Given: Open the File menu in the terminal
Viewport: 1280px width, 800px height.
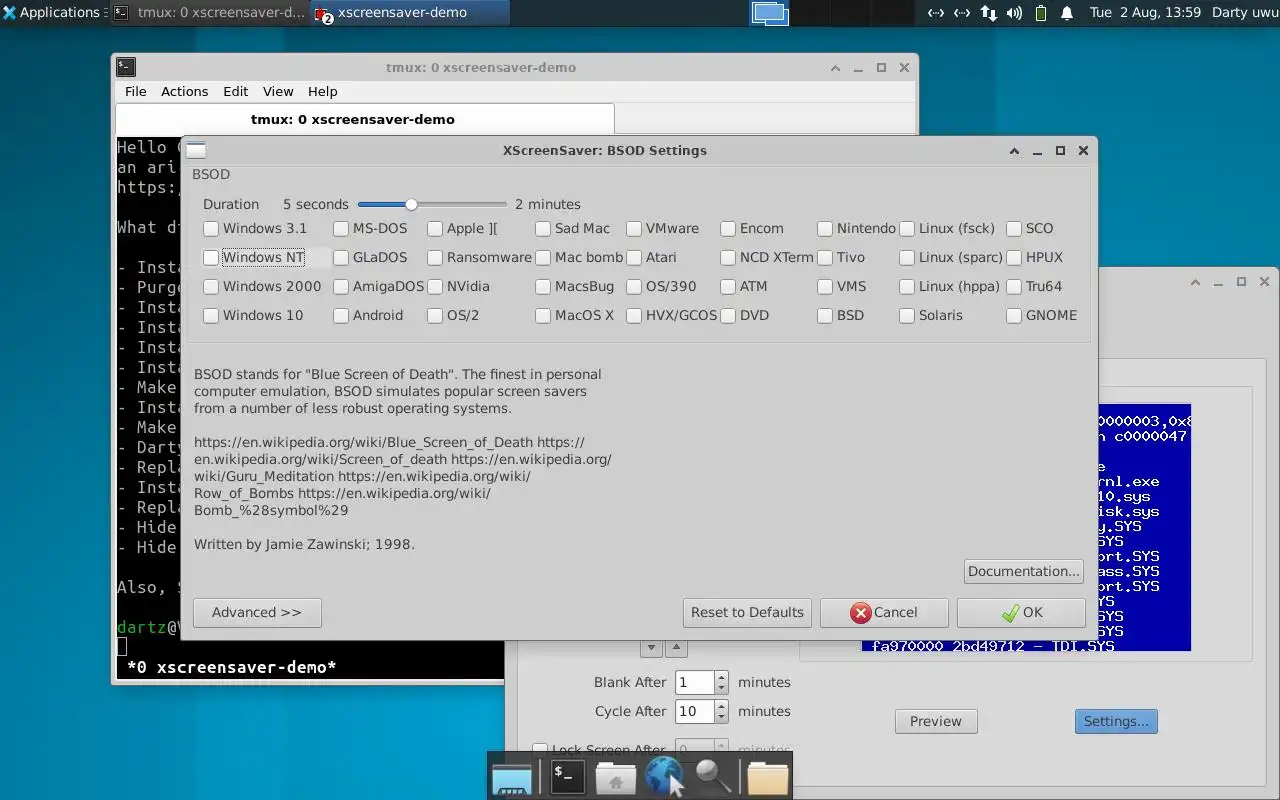Looking at the screenshot, I should tap(135, 91).
